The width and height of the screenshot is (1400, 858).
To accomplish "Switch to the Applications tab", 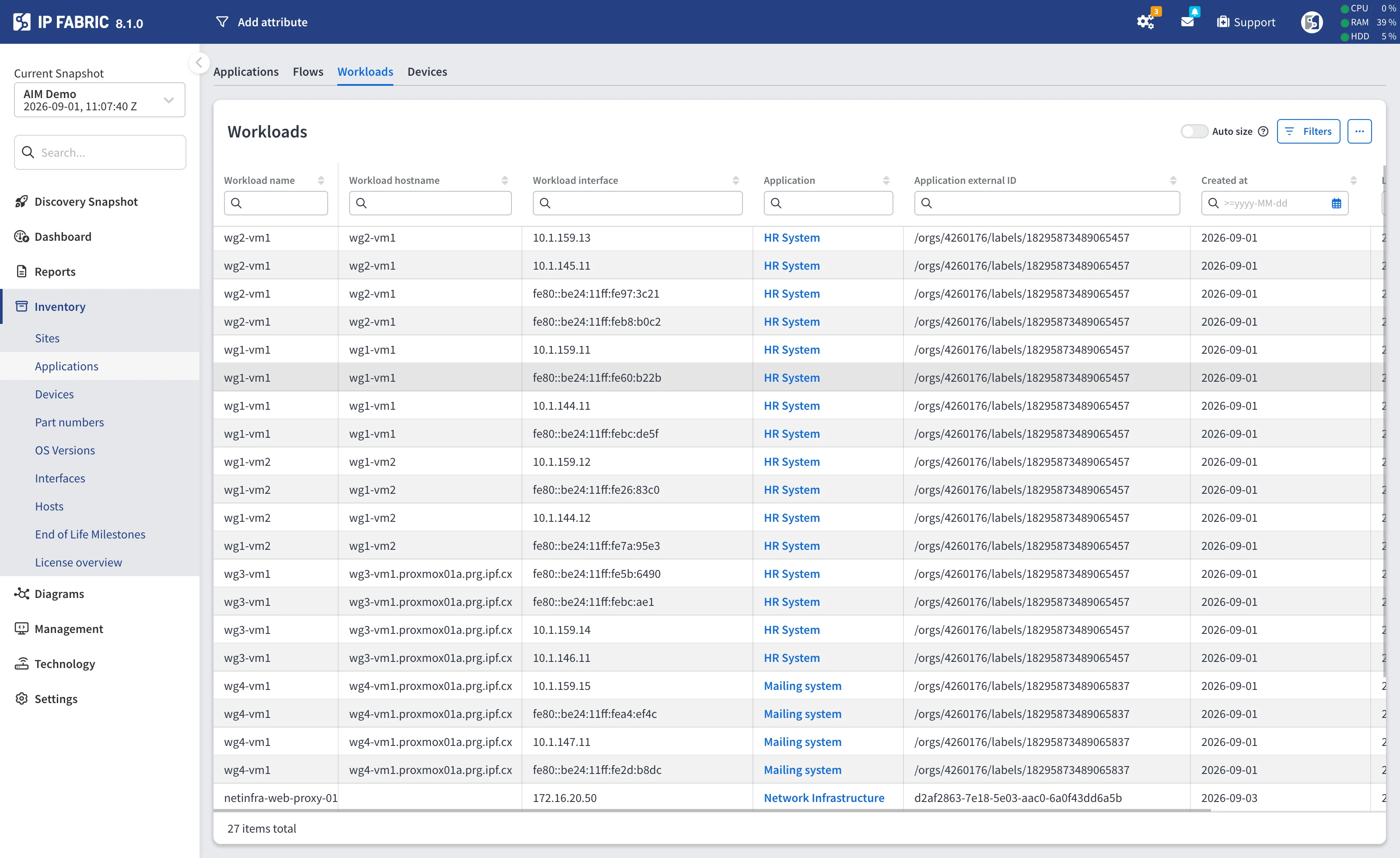I will [x=246, y=72].
